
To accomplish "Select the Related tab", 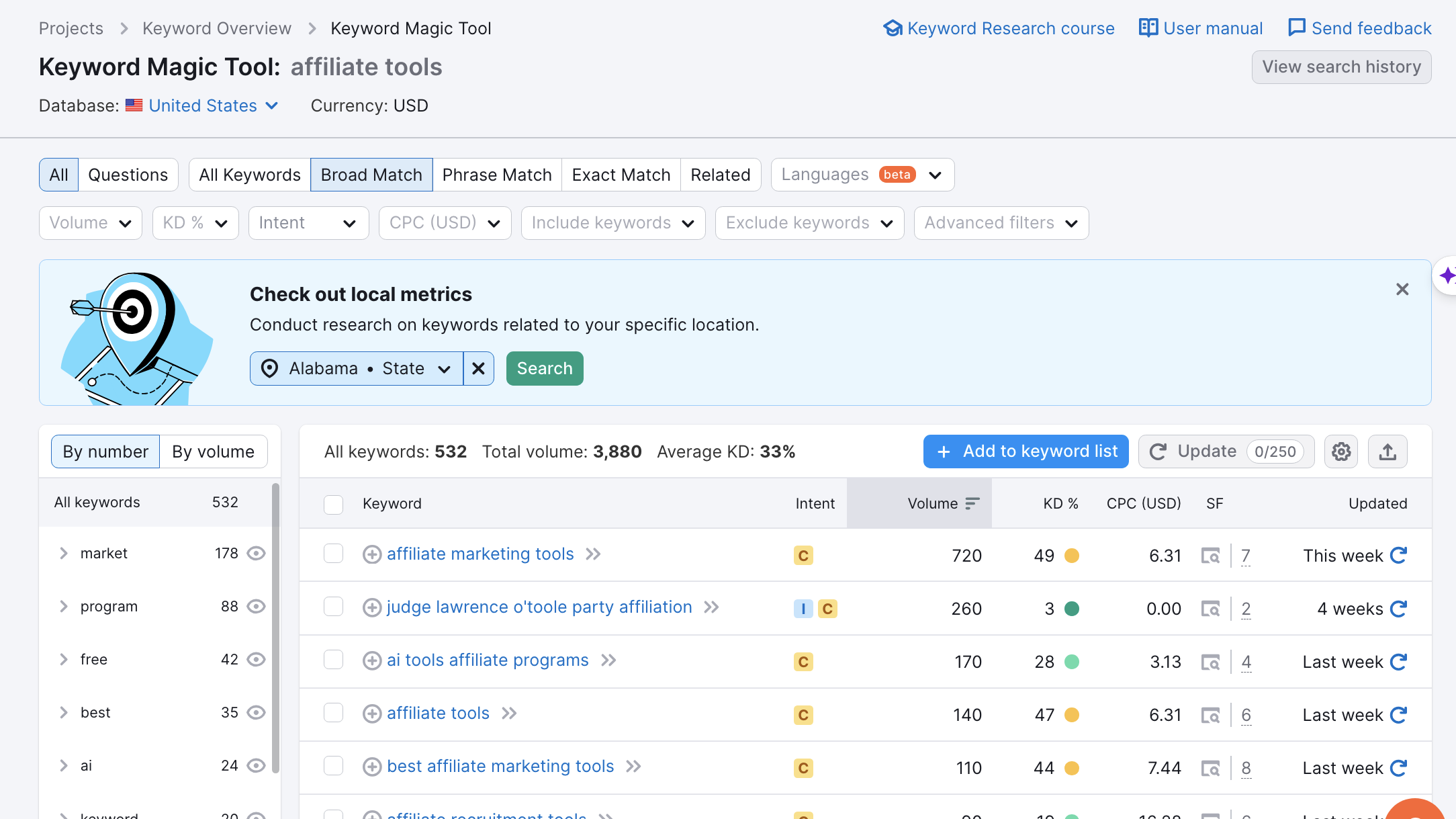I will click(x=721, y=175).
